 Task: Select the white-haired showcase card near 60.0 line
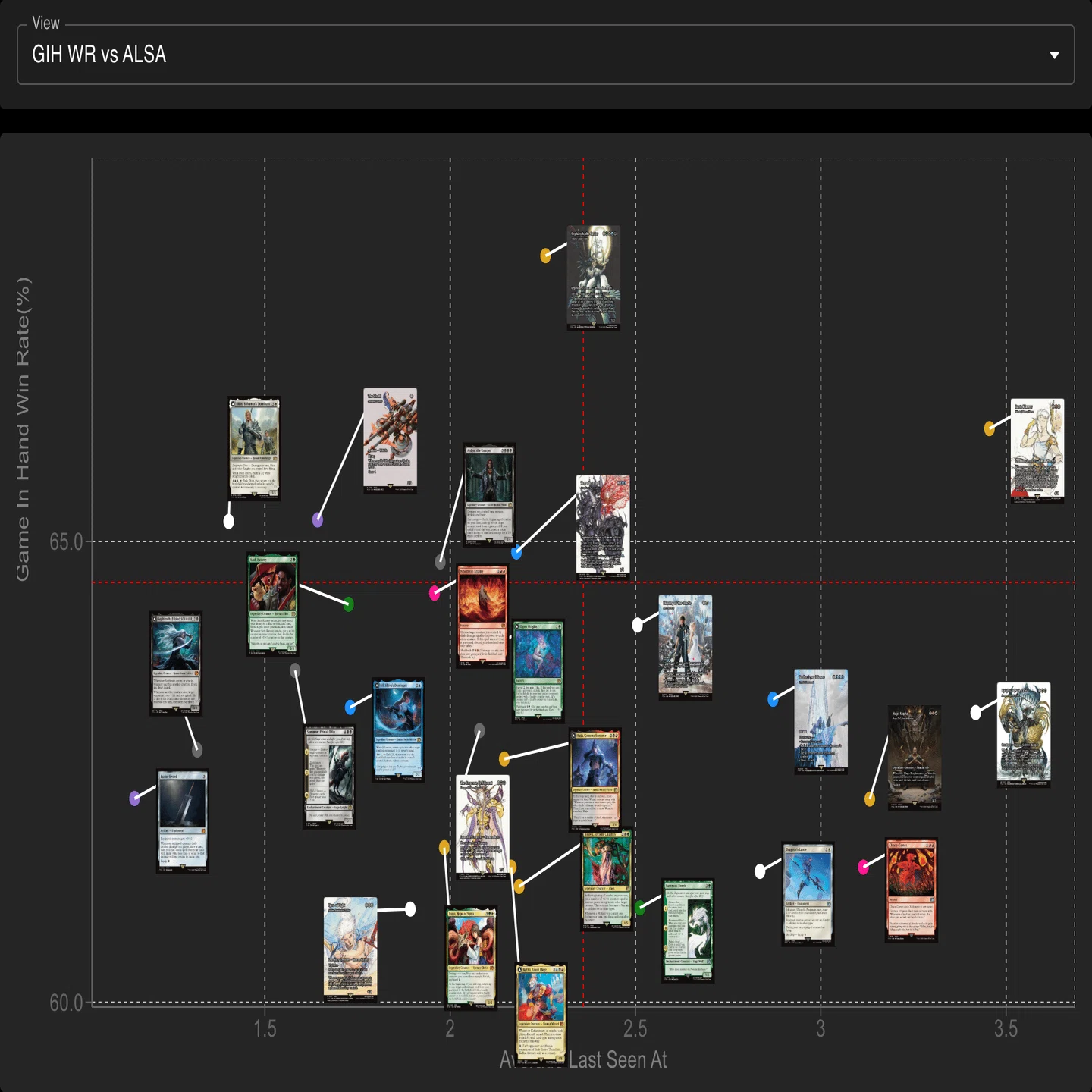click(350, 949)
